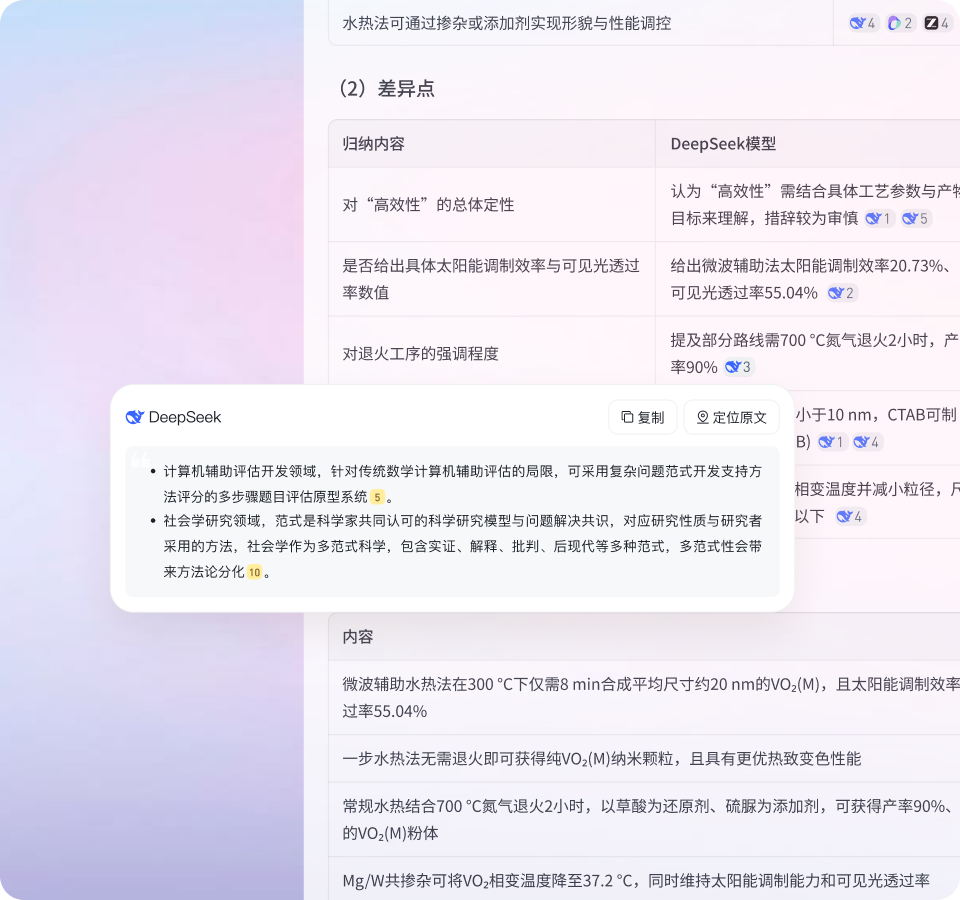960x900 pixels.
Task: Click the 定位原文 button to locate source
Action: (732, 418)
